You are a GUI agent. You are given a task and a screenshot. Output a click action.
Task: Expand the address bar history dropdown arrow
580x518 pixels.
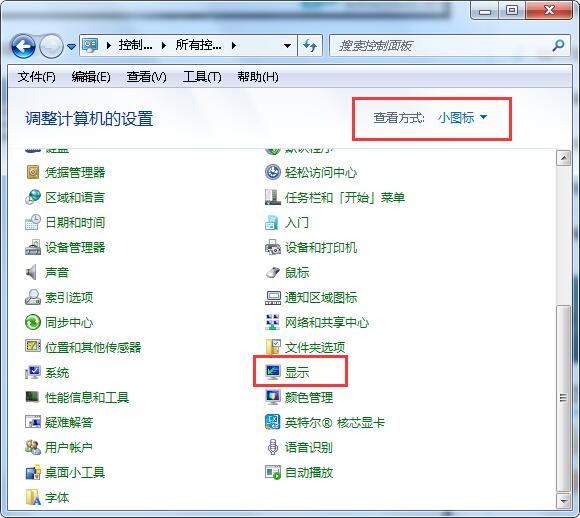point(287,46)
